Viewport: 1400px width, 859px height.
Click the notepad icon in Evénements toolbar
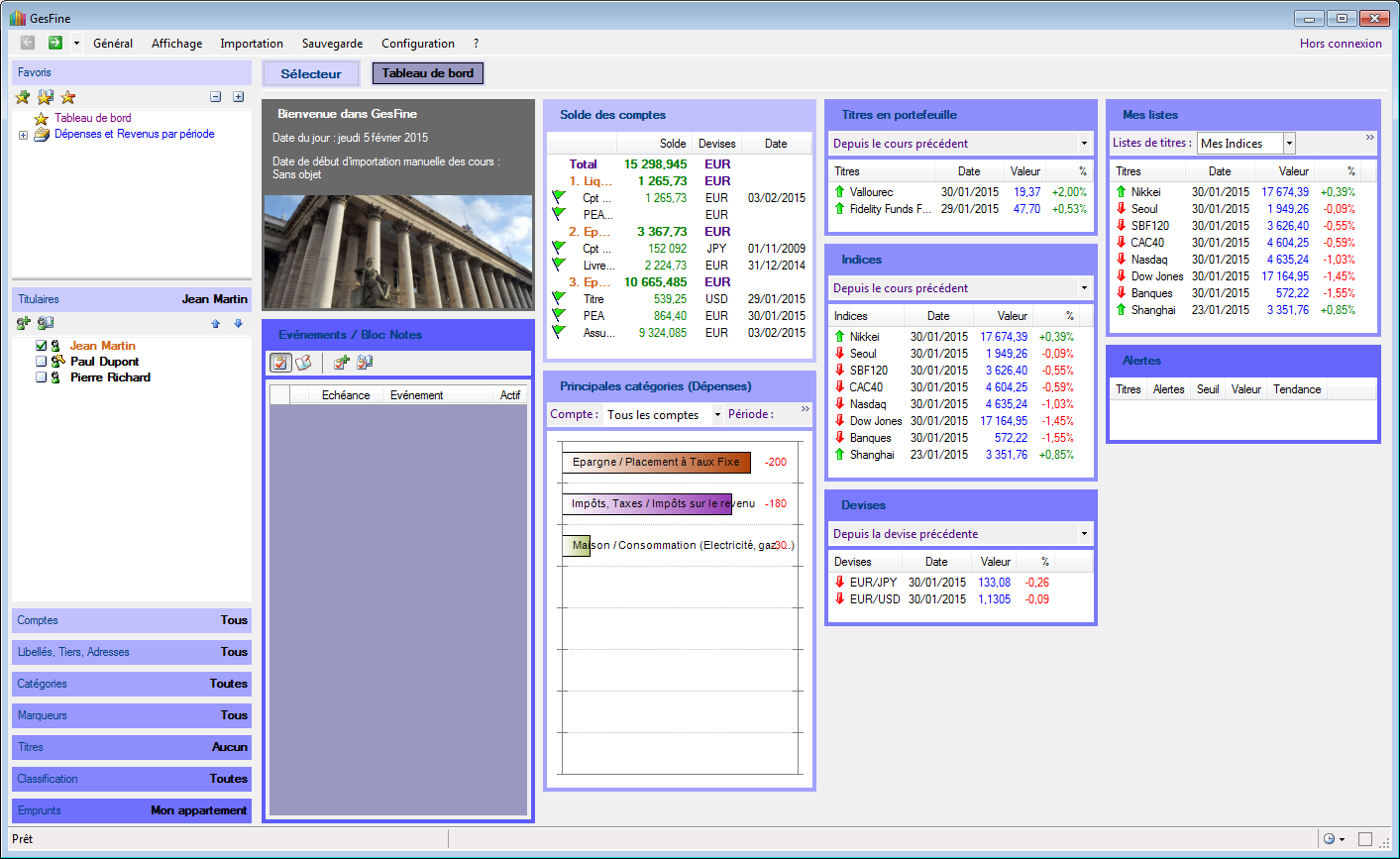[303, 364]
